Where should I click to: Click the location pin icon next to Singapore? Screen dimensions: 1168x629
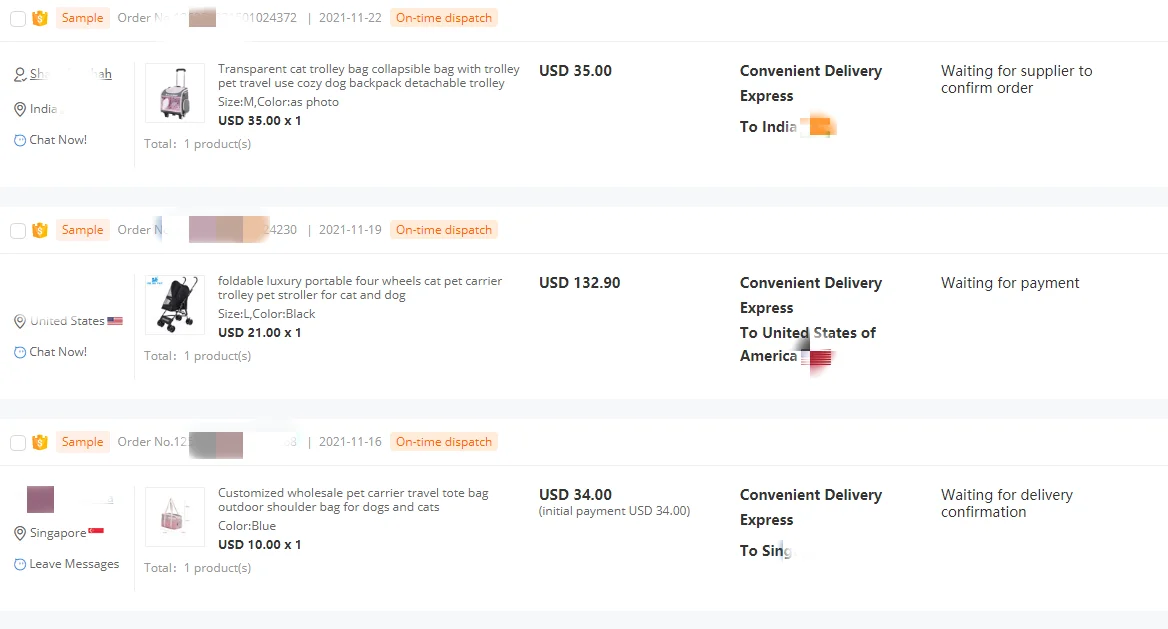tap(20, 533)
